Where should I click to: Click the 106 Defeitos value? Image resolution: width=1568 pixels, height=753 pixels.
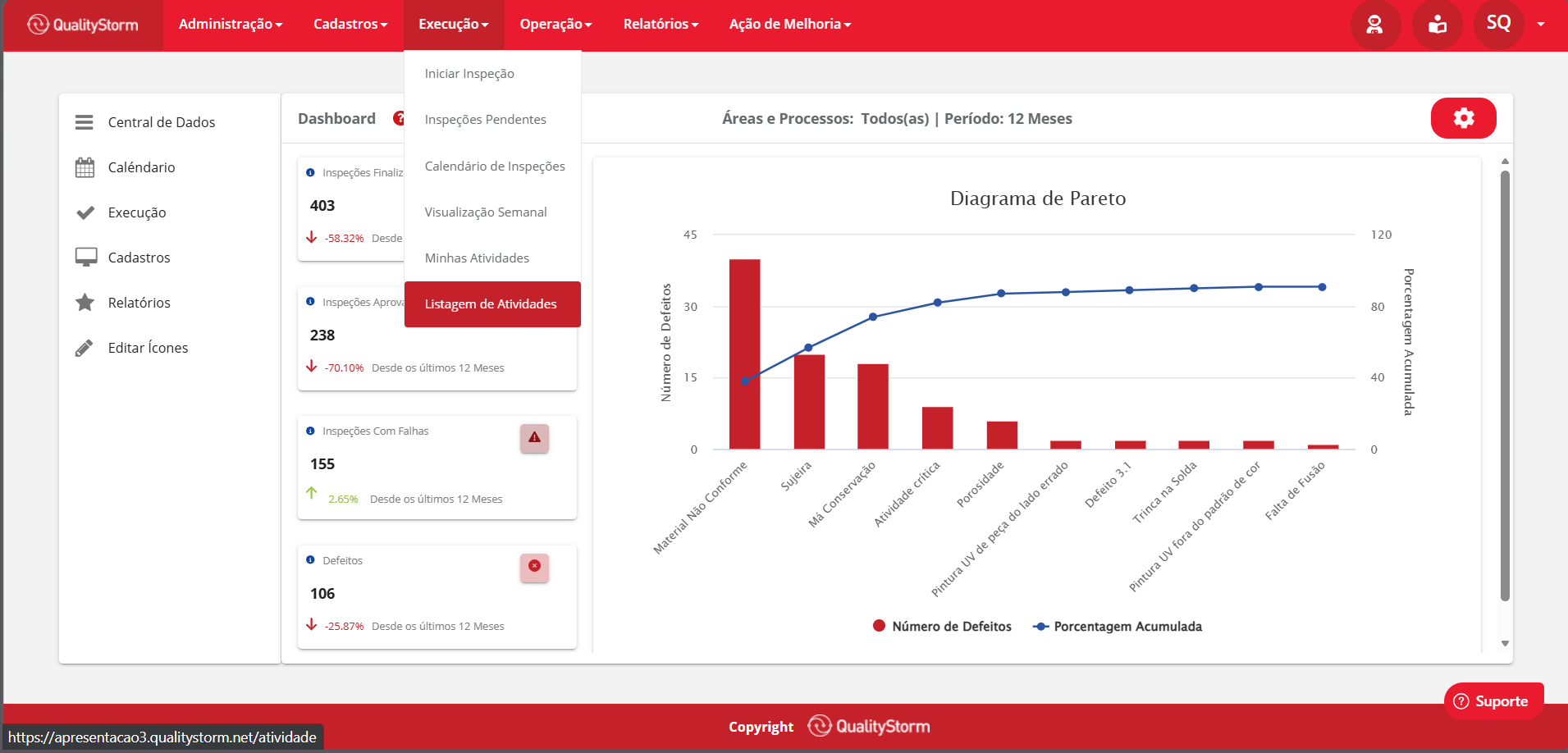(322, 594)
